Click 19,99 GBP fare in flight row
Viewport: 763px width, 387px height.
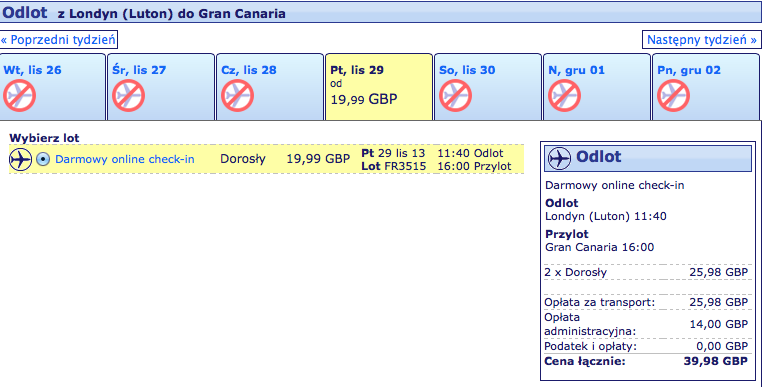tap(318, 159)
